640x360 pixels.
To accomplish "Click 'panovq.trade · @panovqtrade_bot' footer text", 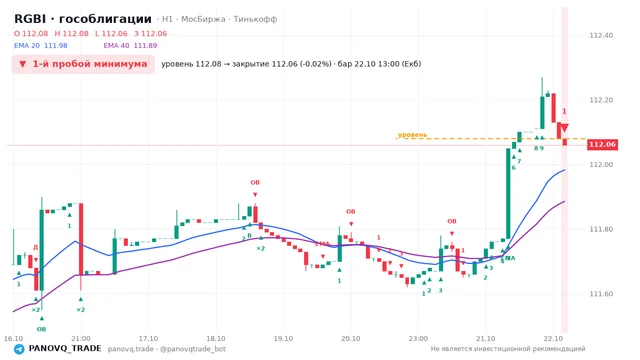I will pyautogui.click(x=167, y=349).
